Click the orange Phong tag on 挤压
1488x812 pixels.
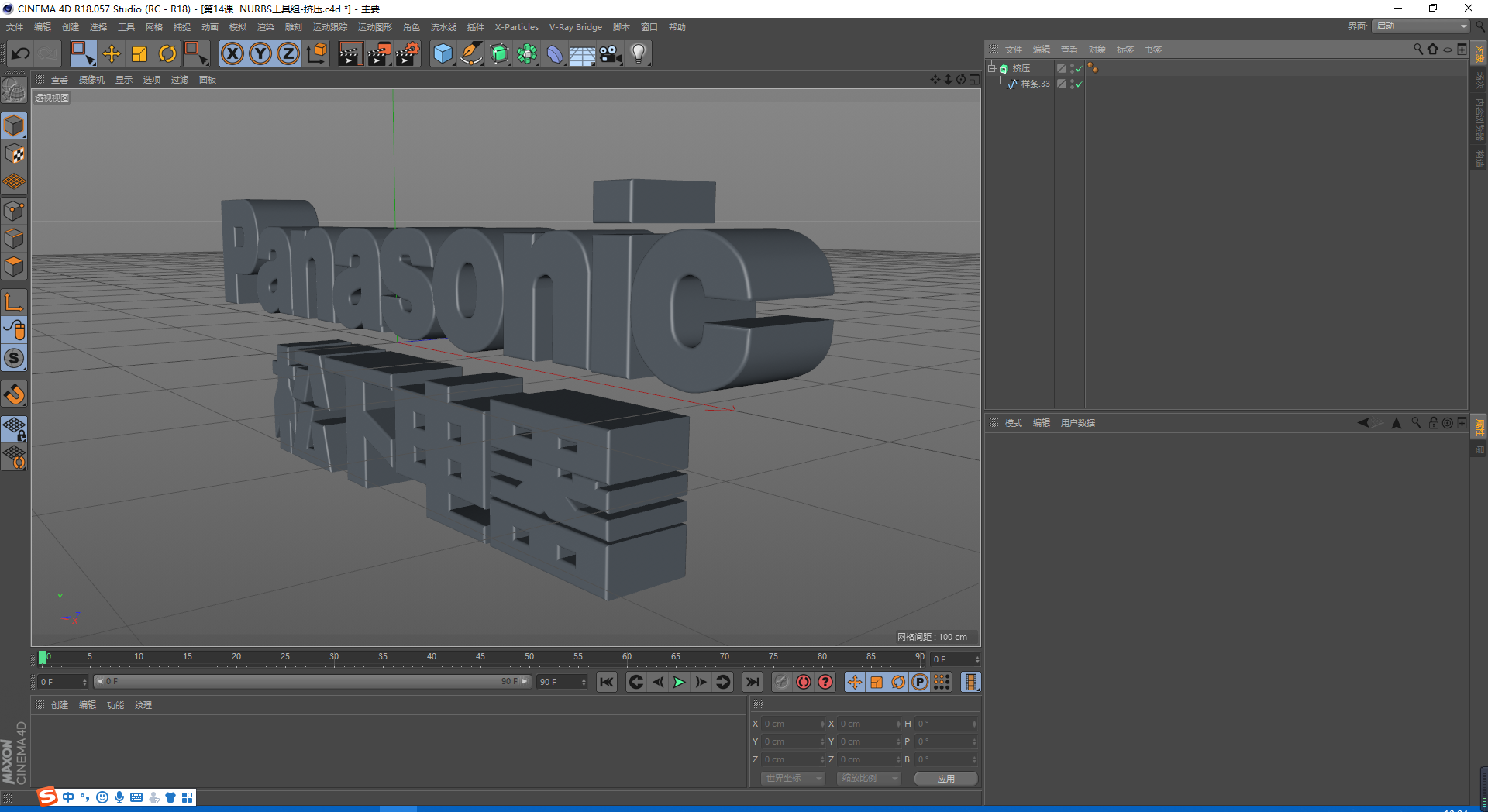point(1093,68)
